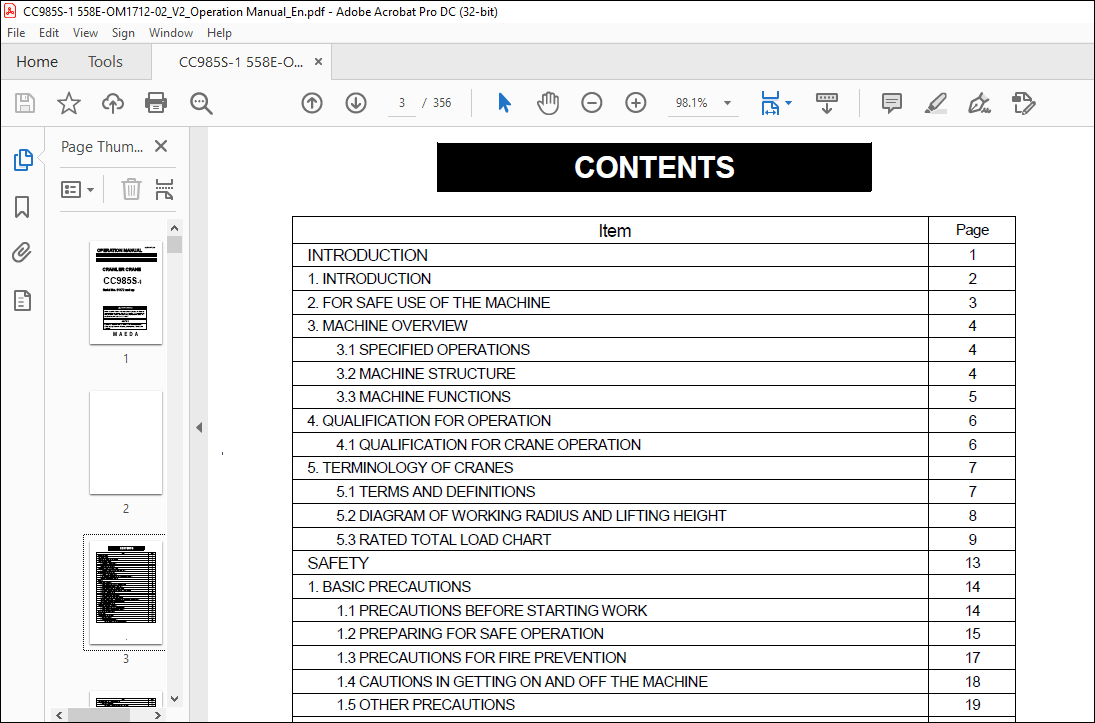Toggle the document star favorite

tap(68, 103)
